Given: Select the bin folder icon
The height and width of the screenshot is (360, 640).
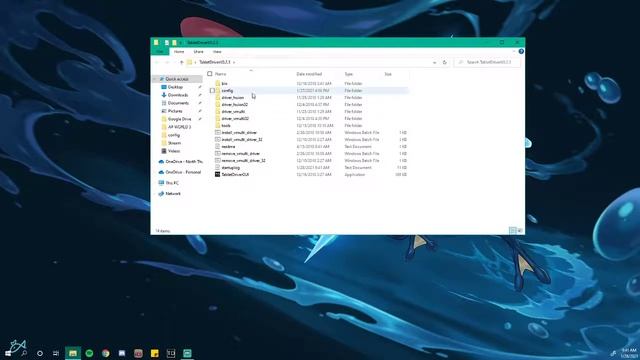Looking at the screenshot, I should 218,83.
